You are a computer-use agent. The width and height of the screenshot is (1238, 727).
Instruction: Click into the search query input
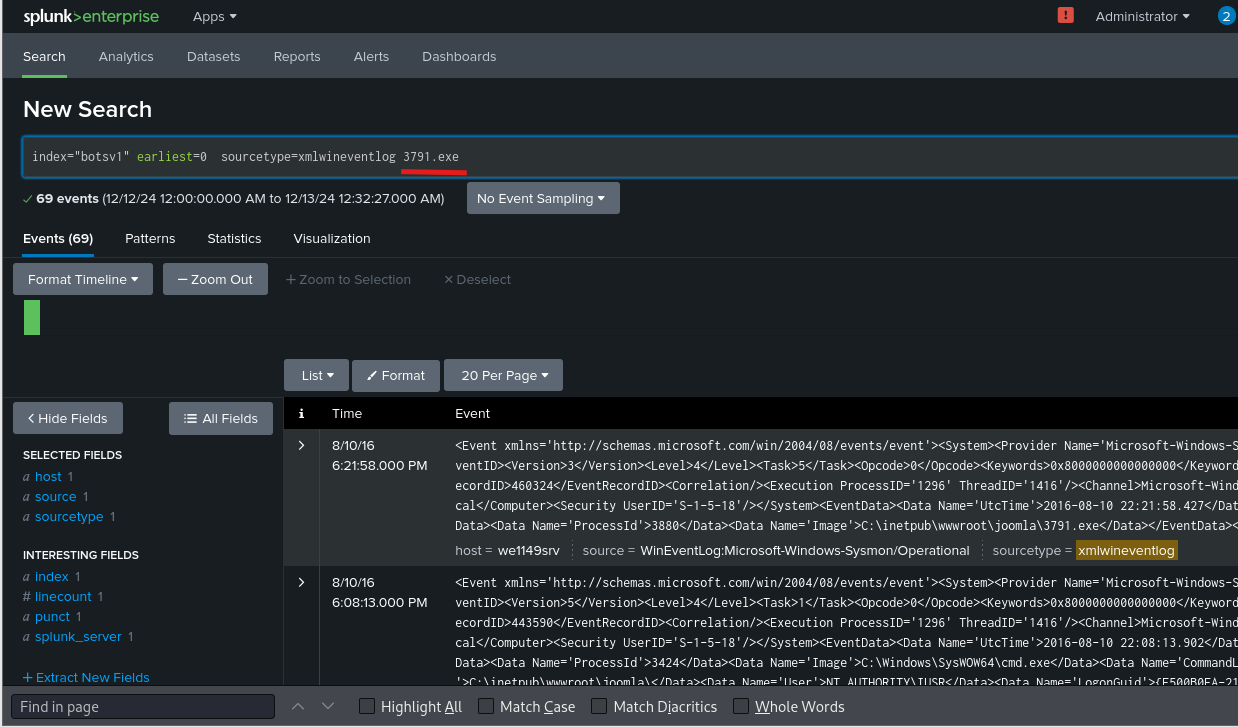pyautogui.click(x=630, y=157)
